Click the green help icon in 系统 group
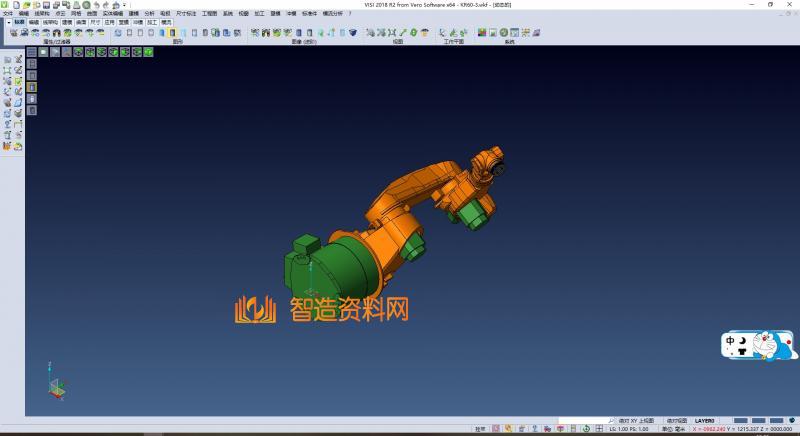Screen dimensions: 800x436 tap(504, 33)
